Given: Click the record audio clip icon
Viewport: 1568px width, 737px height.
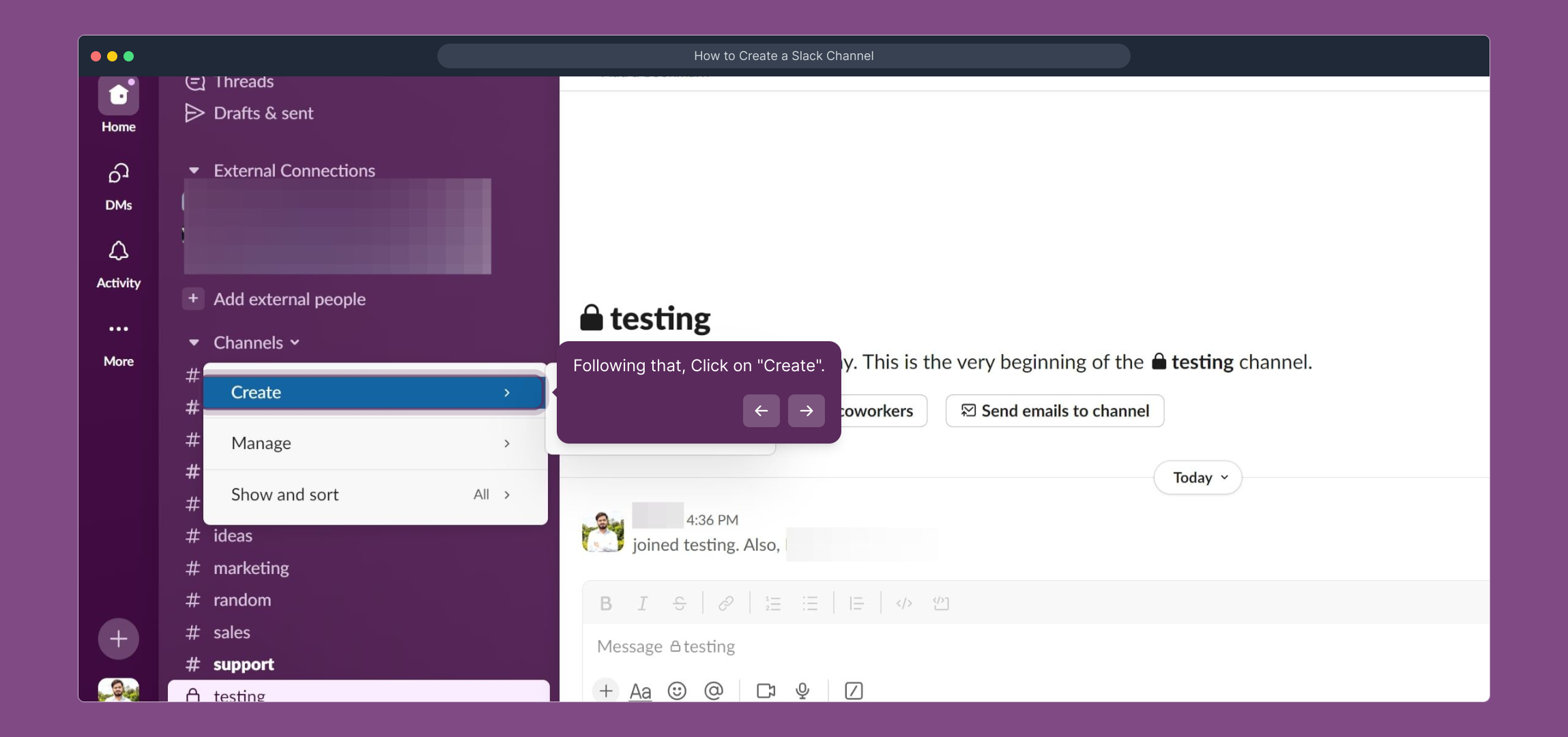Looking at the screenshot, I should point(802,691).
